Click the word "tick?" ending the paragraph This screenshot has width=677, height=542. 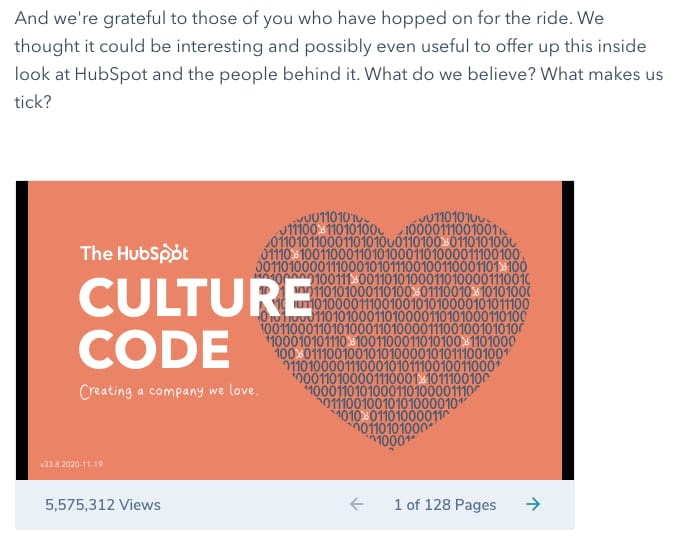coord(33,102)
